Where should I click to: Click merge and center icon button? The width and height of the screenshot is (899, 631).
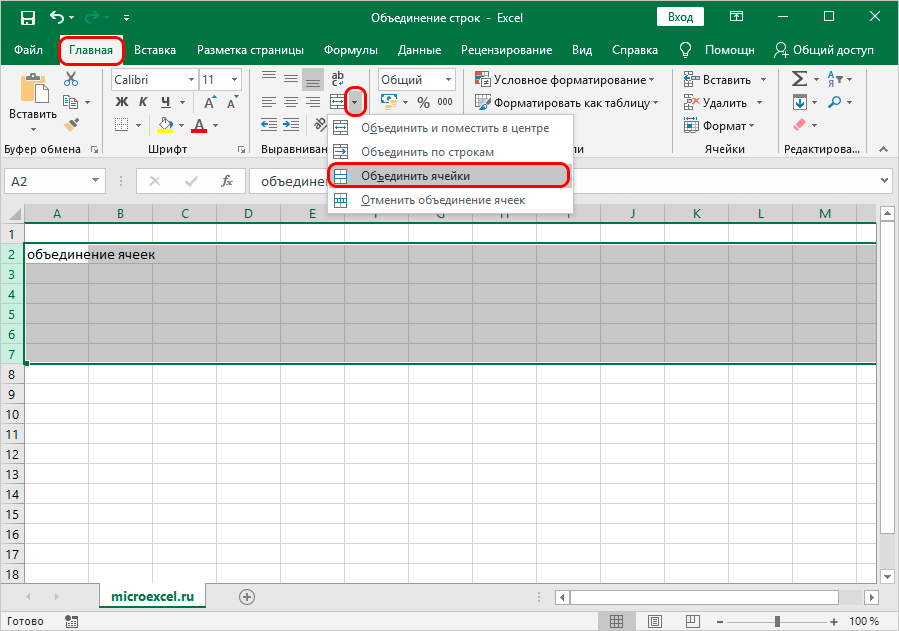click(337, 102)
